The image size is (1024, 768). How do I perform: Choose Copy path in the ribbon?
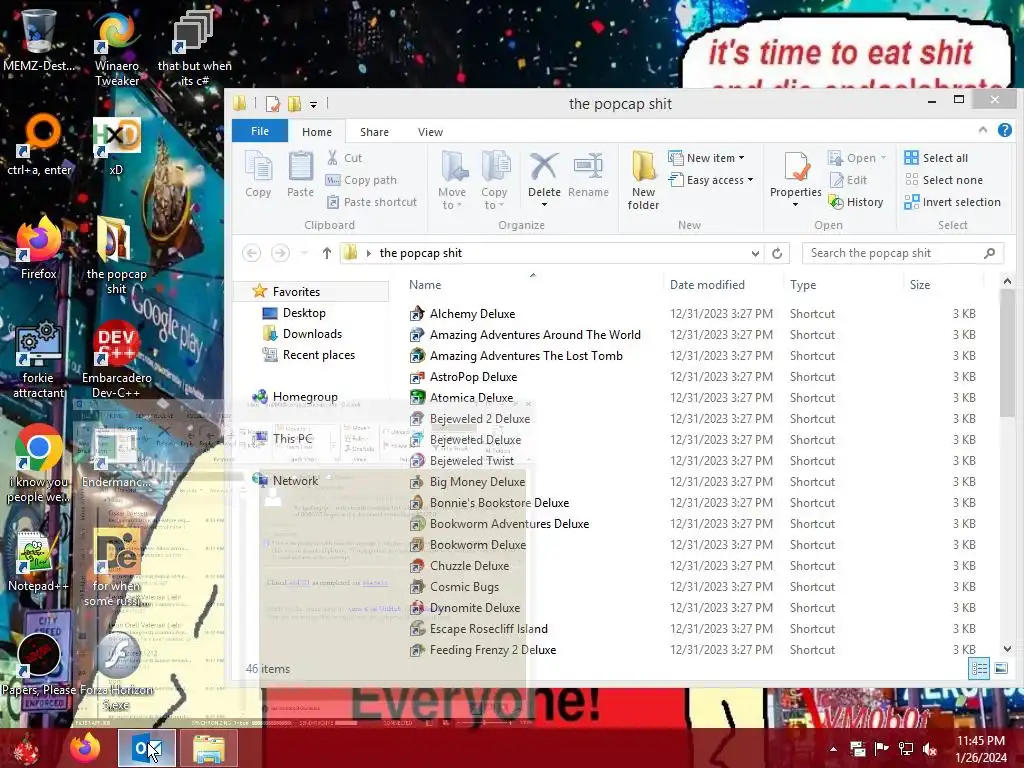point(361,180)
